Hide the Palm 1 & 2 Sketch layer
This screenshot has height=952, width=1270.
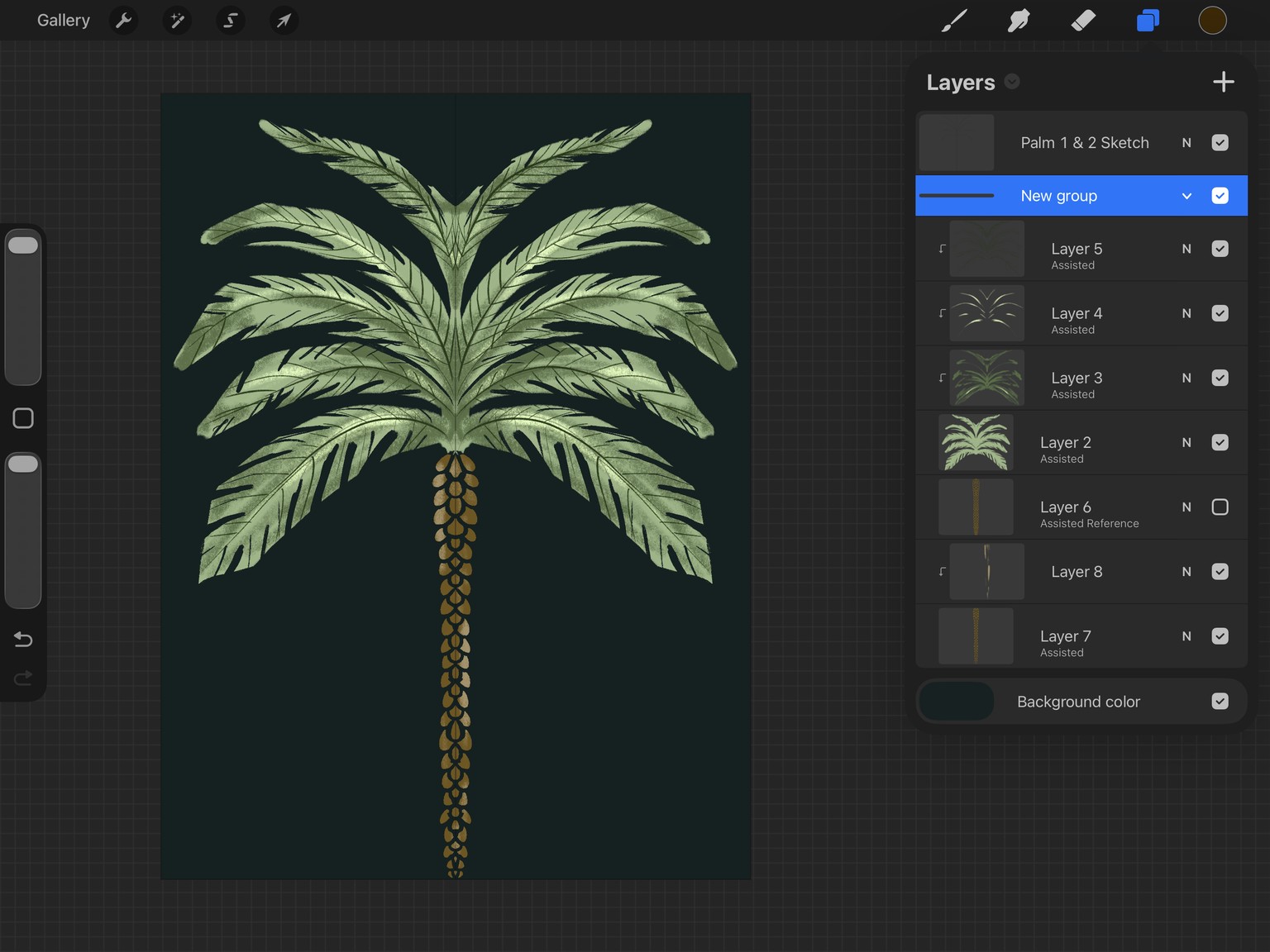pos(1220,143)
